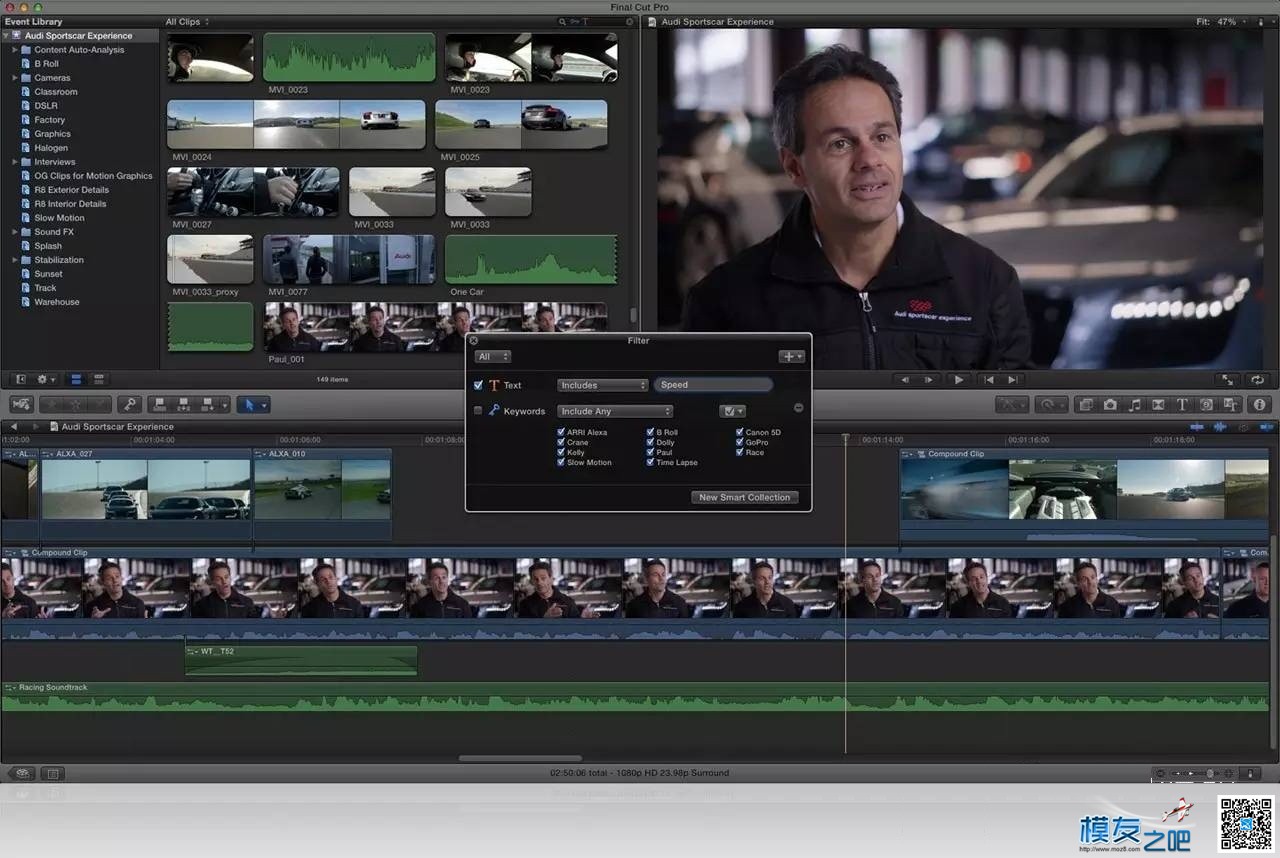
Task: Enable the Keywords filter checkbox
Action: click(x=478, y=411)
